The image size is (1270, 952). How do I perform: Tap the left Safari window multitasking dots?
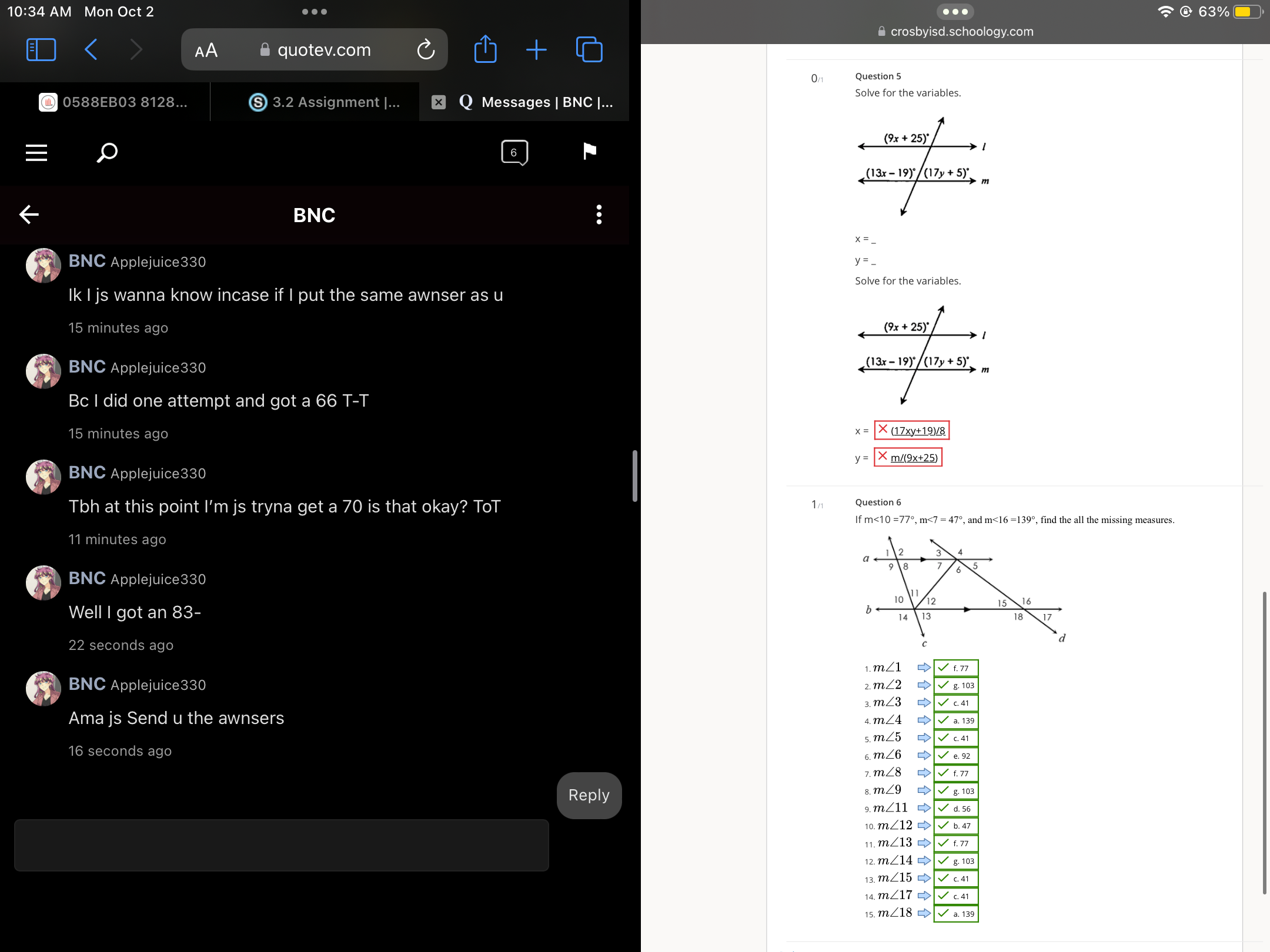(315, 12)
